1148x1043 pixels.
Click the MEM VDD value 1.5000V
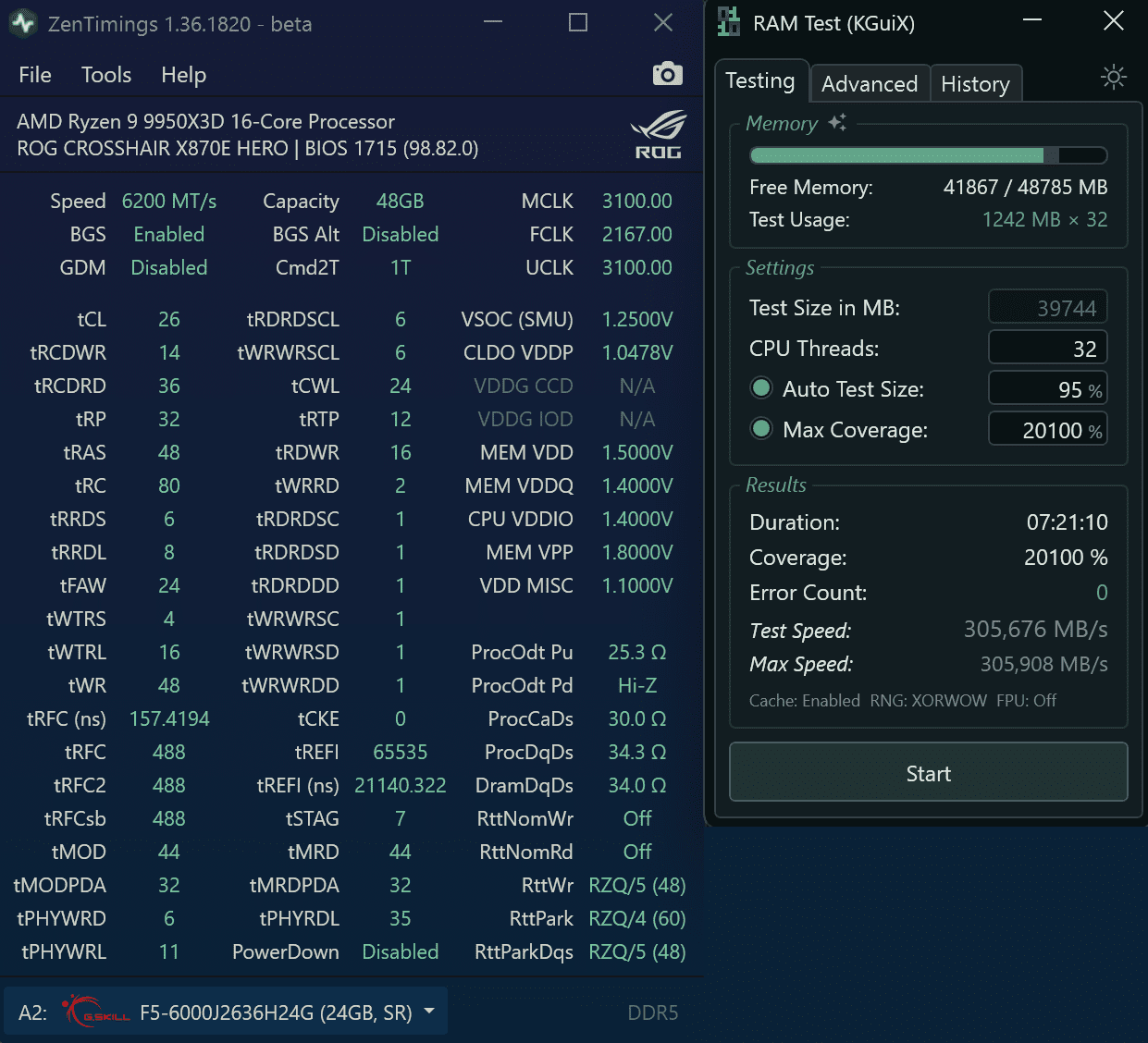click(637, 452)
